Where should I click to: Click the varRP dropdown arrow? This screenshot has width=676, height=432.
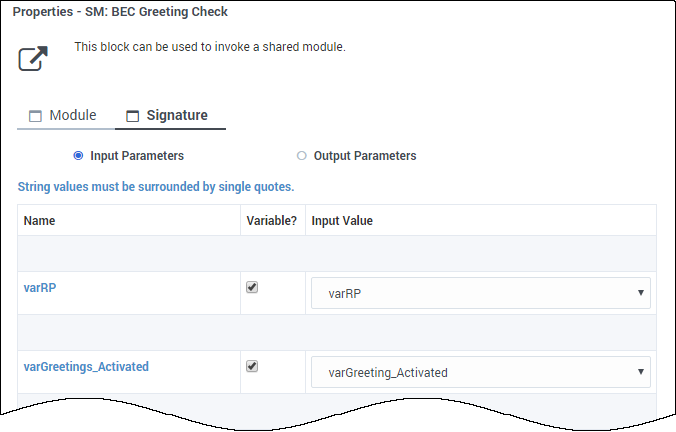[639, 293]
